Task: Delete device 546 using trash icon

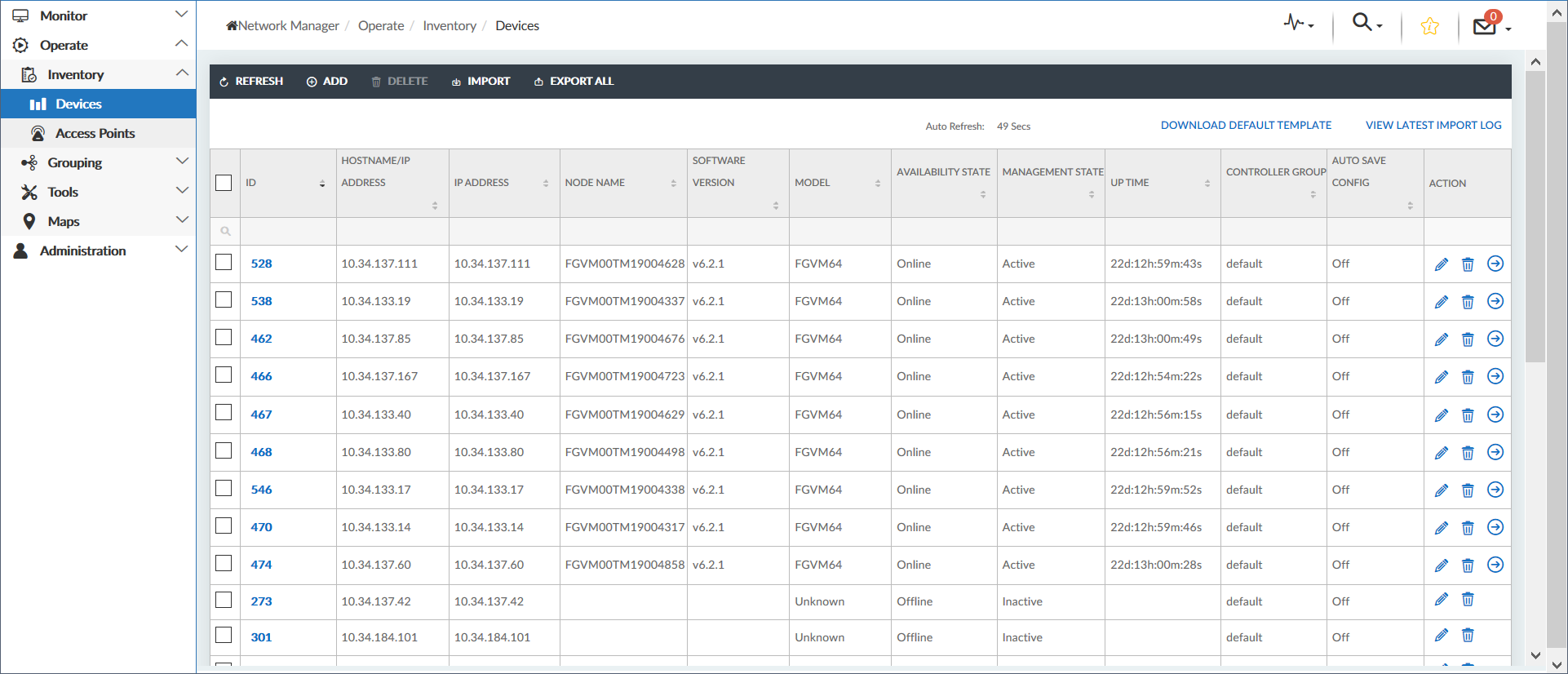Action: (x=1468, y=490)
